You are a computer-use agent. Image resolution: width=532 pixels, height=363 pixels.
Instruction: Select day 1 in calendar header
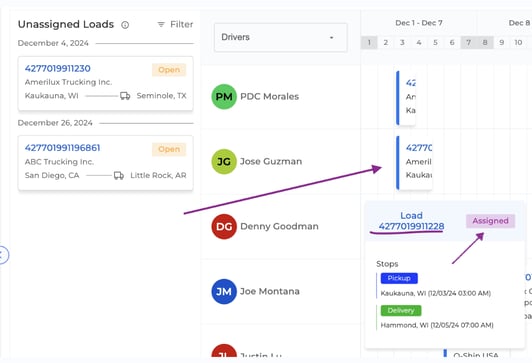coord(369,43)
